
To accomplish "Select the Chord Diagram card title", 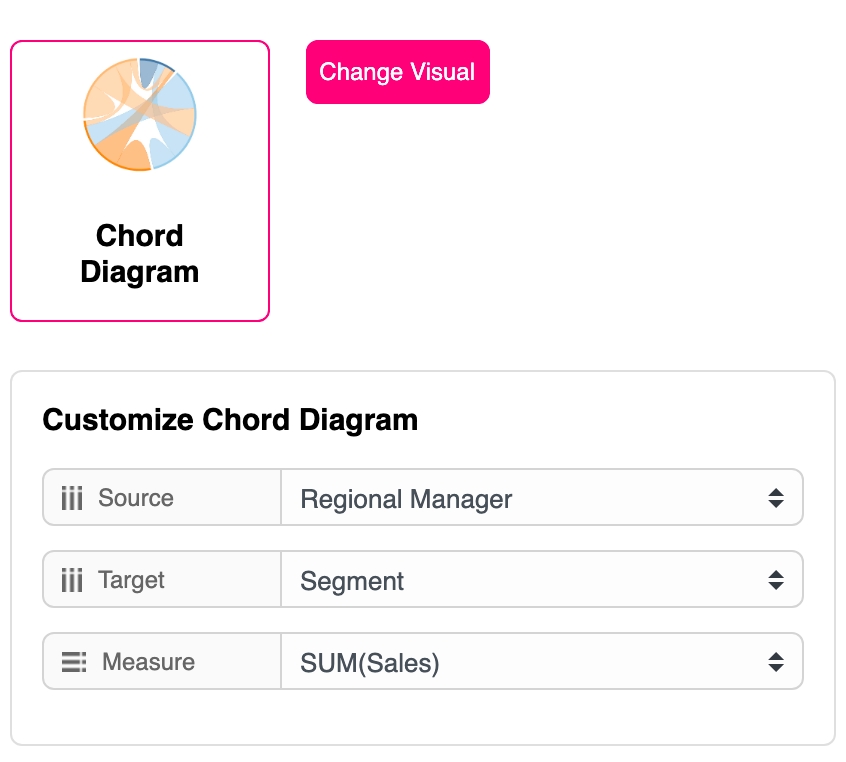I will coord(140,253).
